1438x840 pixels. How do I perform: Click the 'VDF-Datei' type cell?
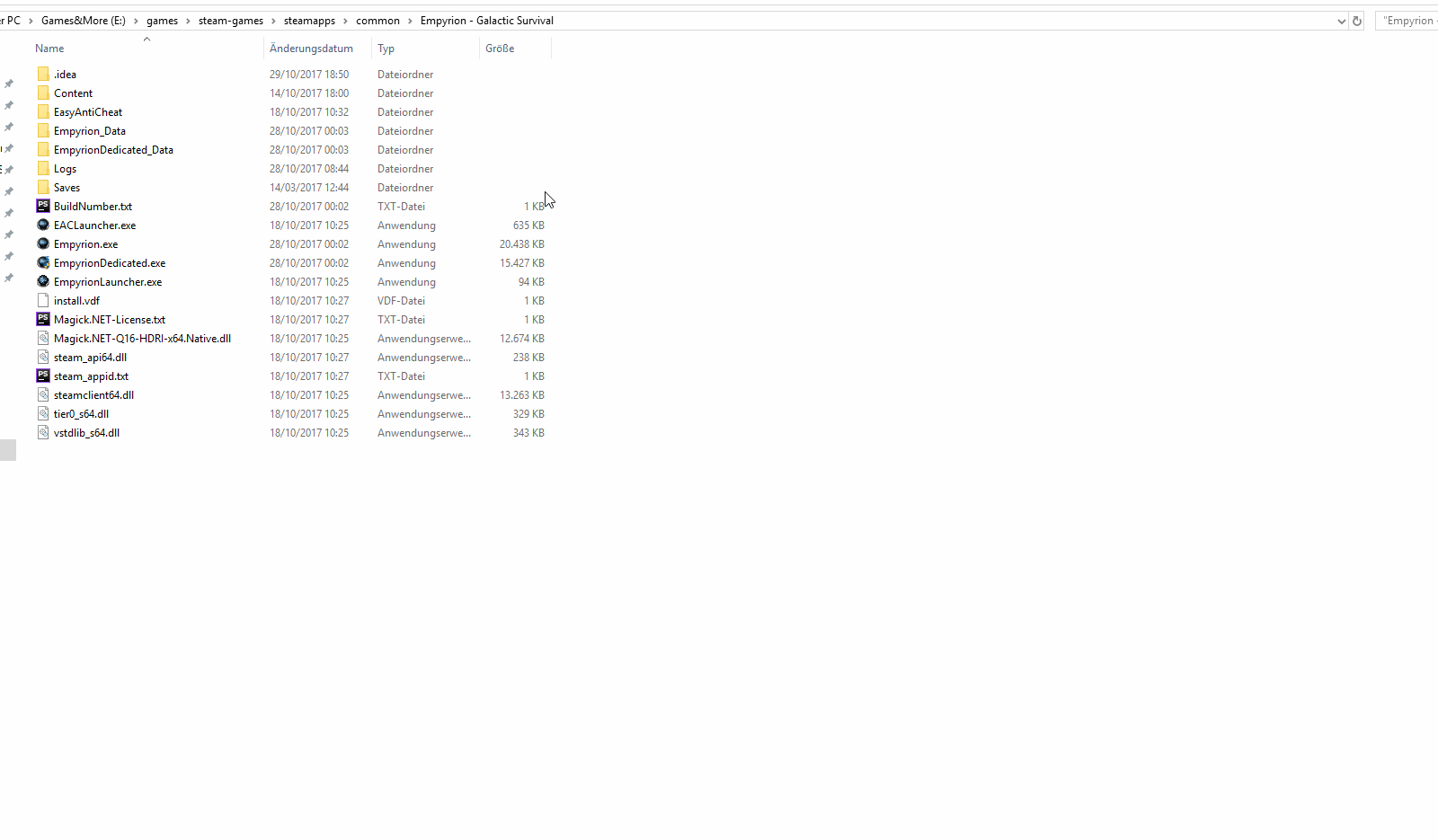(401, 301)
